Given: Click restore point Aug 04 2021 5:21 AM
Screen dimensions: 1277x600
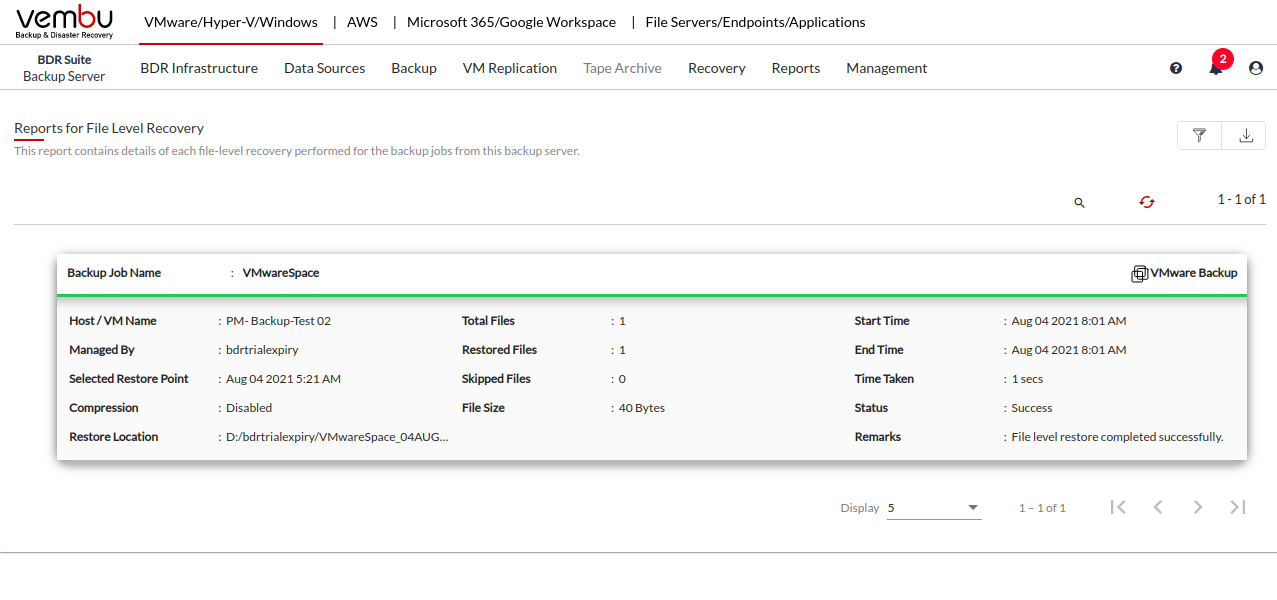Looking at the screenshot, I should (283, 379).
